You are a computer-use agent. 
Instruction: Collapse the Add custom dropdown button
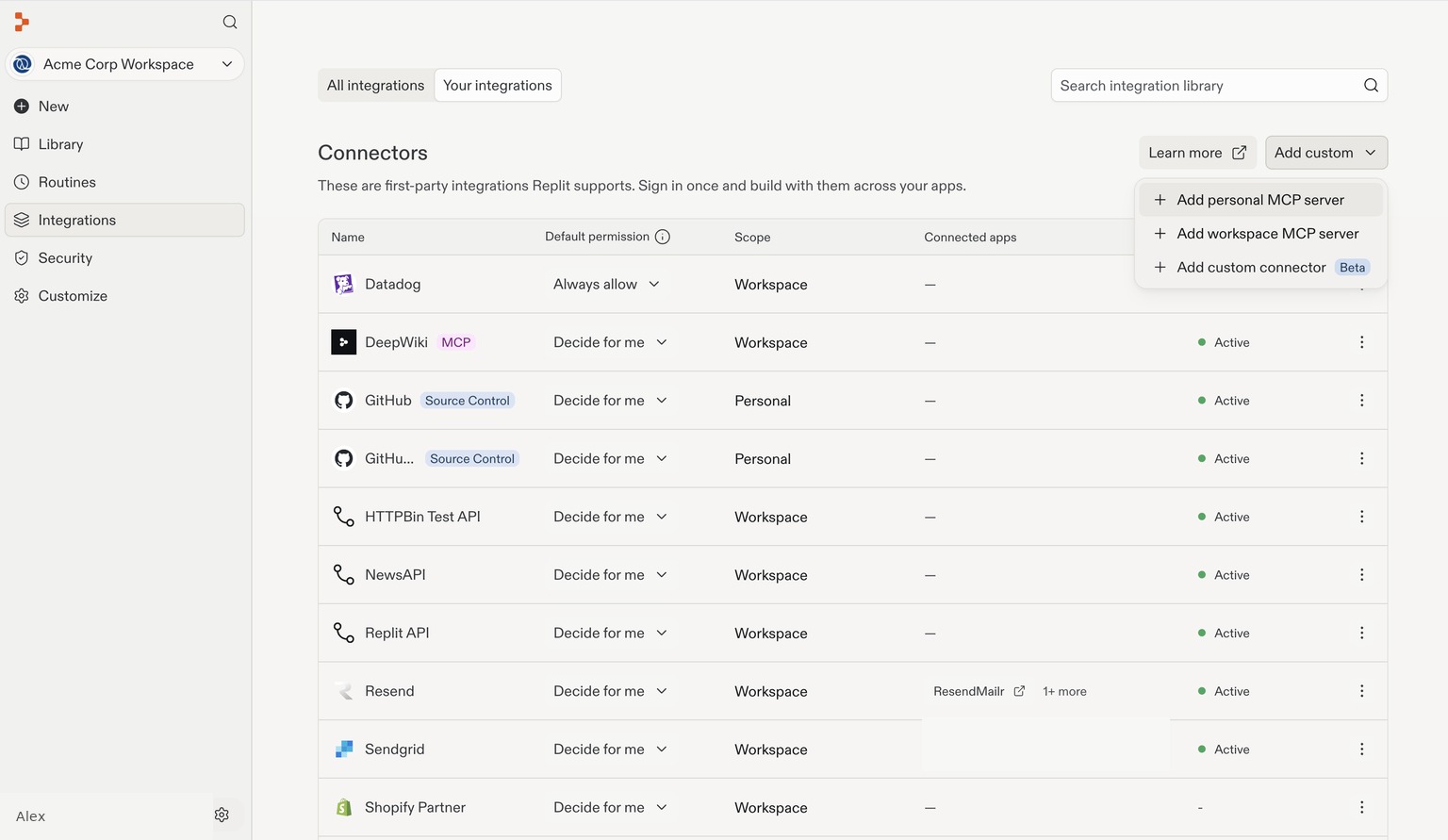pos(1326,153)
